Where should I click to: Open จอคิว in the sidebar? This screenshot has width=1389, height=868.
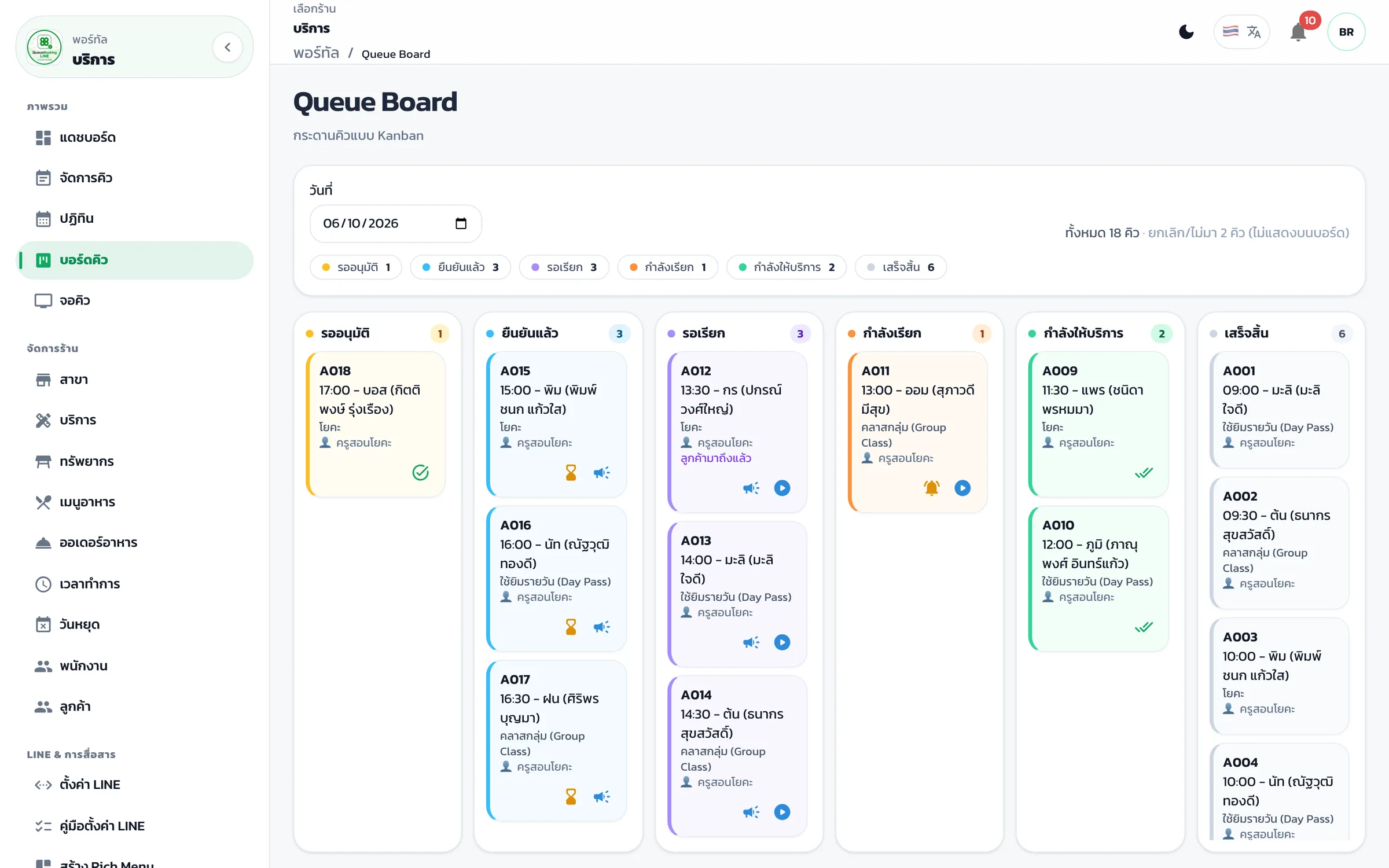point(134,301)
